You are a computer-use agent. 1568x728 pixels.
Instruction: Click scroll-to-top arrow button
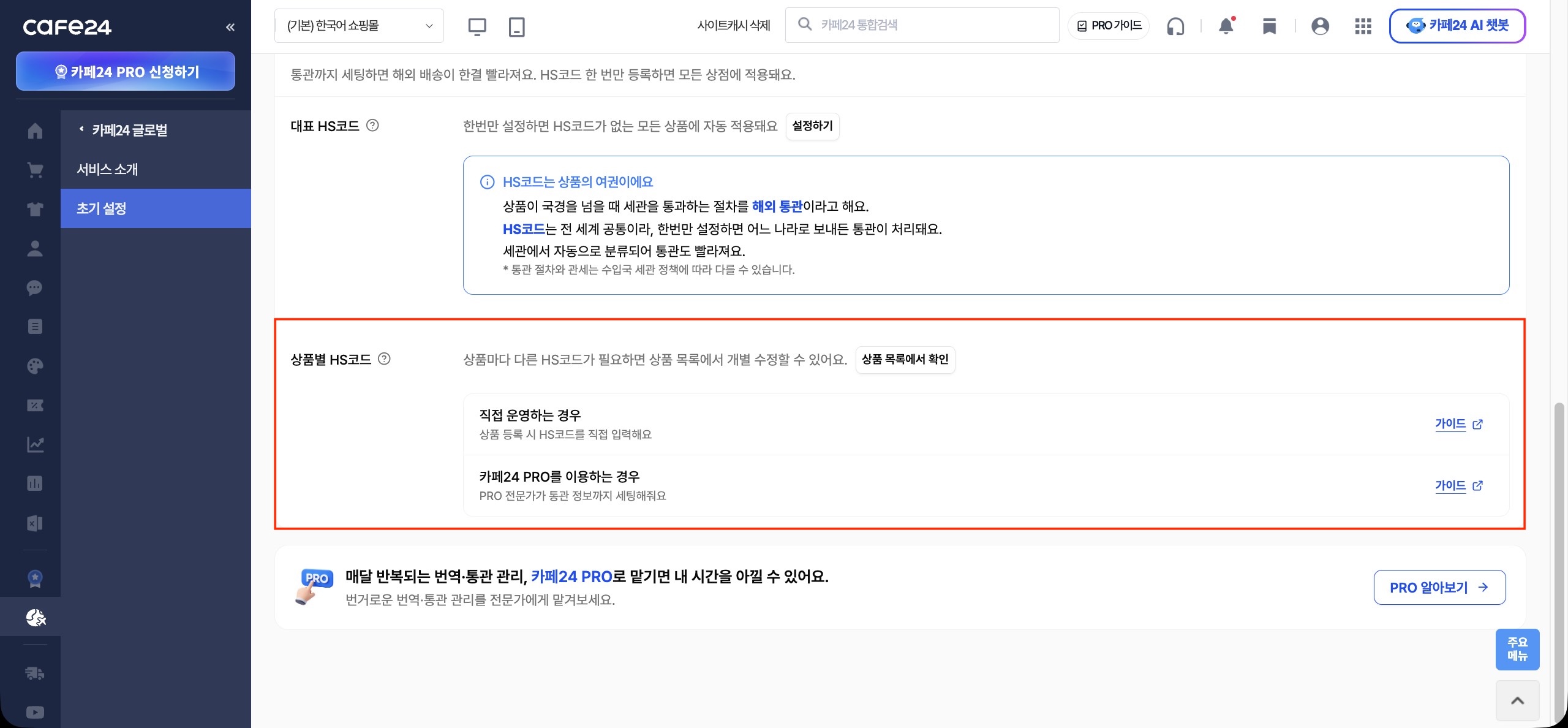(x=1517, y=700)
